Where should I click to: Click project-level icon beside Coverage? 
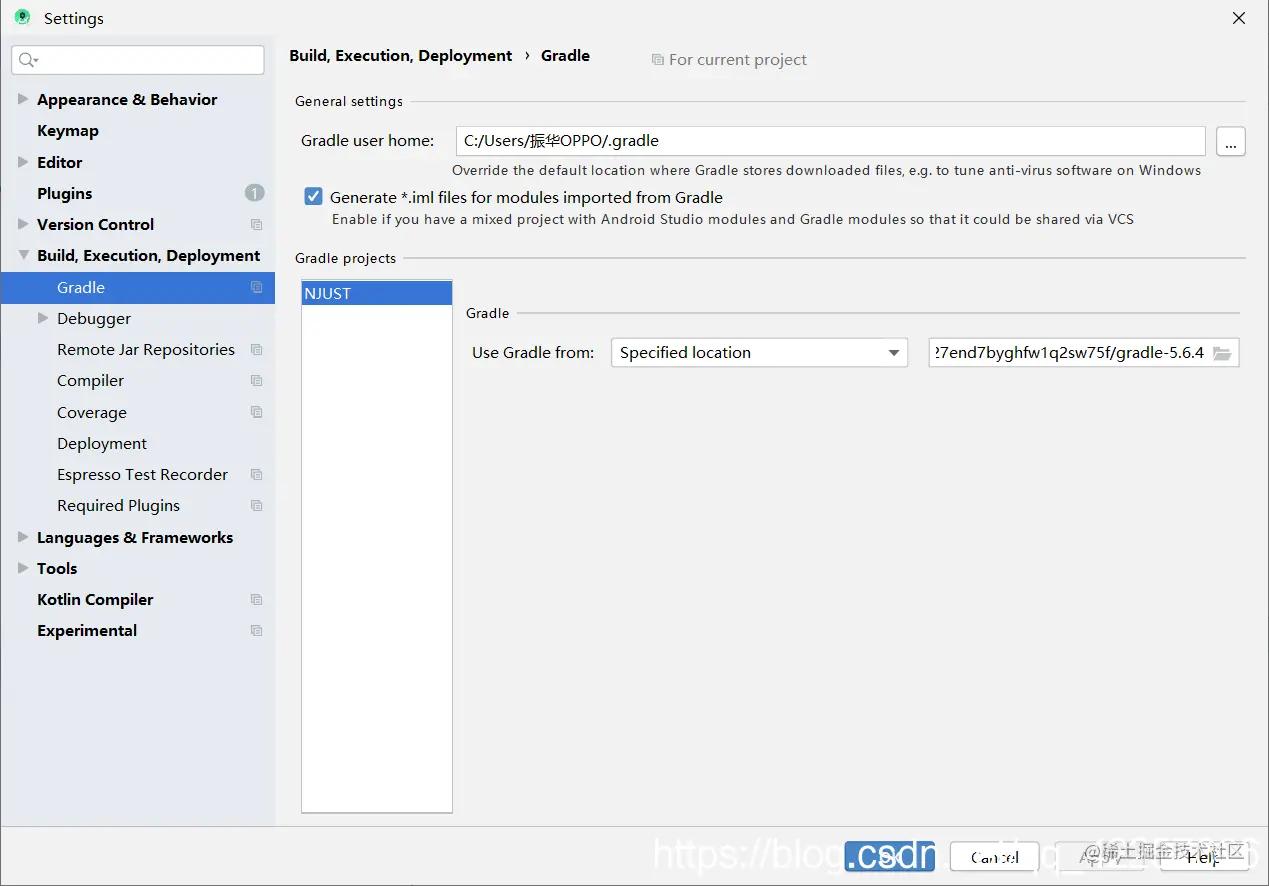[256, 413]
